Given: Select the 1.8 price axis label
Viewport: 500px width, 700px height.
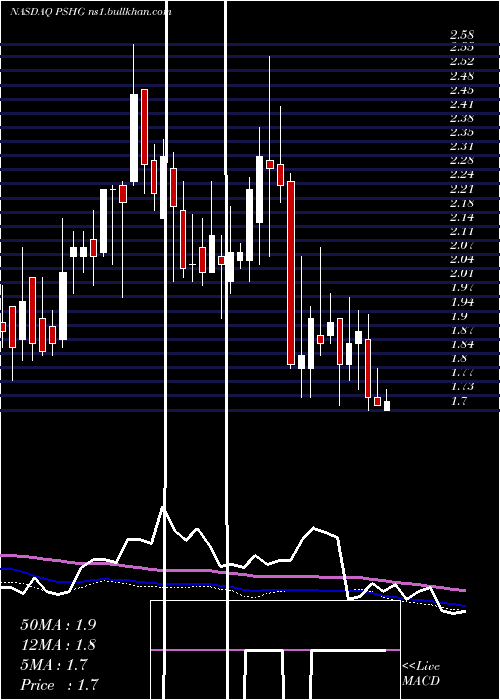Looking at the screenshot, I should [x=458, y=358].
